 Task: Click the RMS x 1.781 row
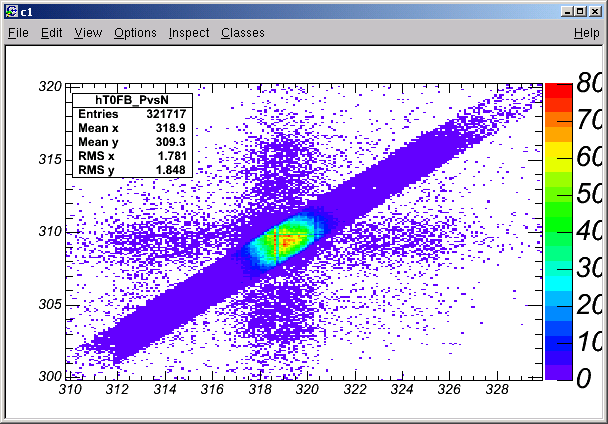pos(132,156)
